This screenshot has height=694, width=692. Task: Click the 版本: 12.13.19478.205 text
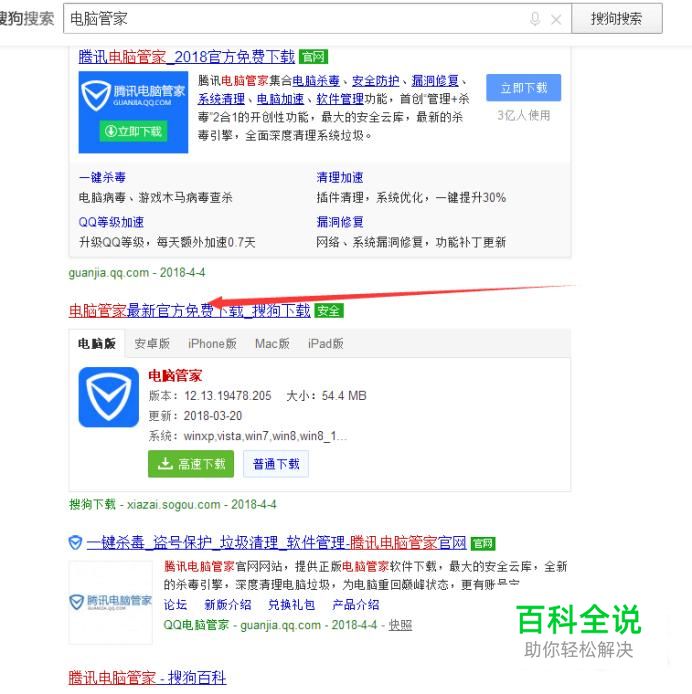coord(210,396)
